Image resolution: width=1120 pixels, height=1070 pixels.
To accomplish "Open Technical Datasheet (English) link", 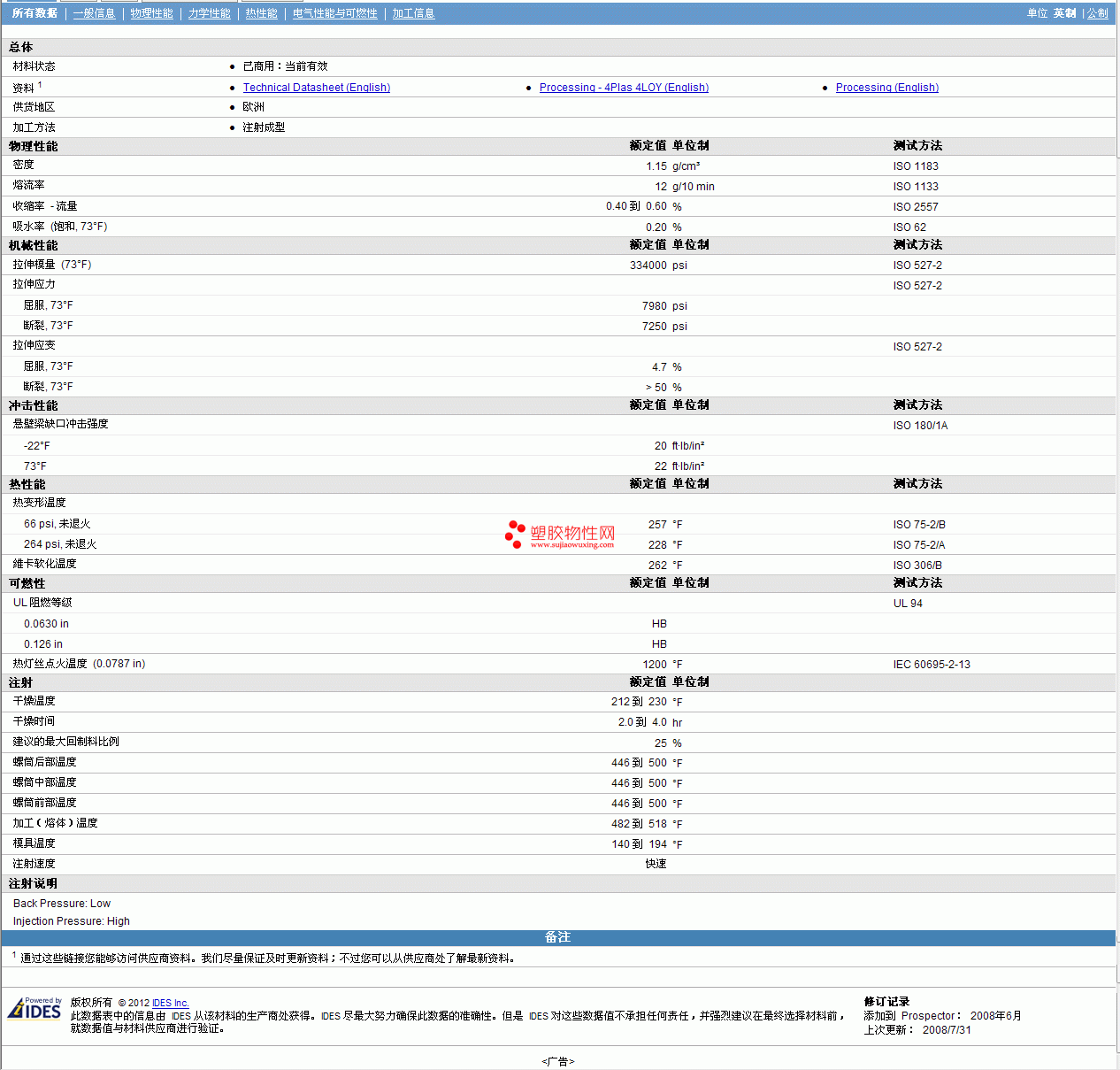I will pyautogui.click(x=316, y=88).
